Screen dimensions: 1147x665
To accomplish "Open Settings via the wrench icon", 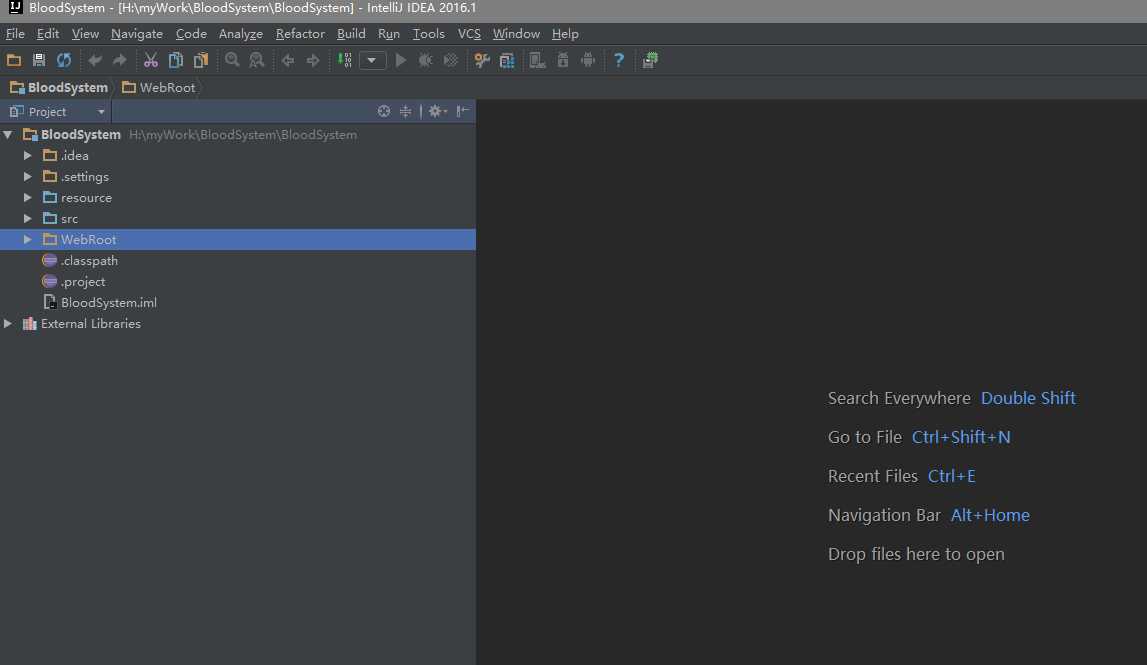I will point(482,60).
